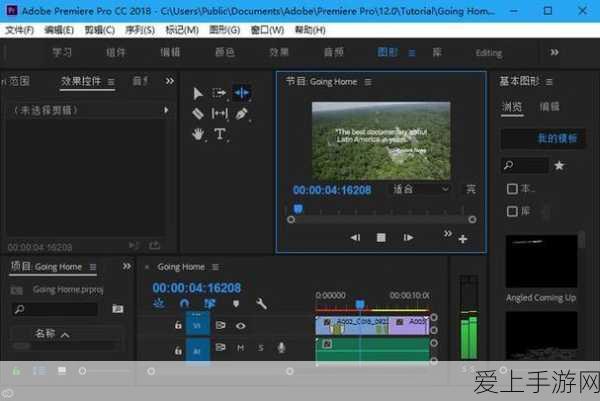
Task: Switch to the 学习 workspace
Action: pyautogui.click(x=62, y=52)
